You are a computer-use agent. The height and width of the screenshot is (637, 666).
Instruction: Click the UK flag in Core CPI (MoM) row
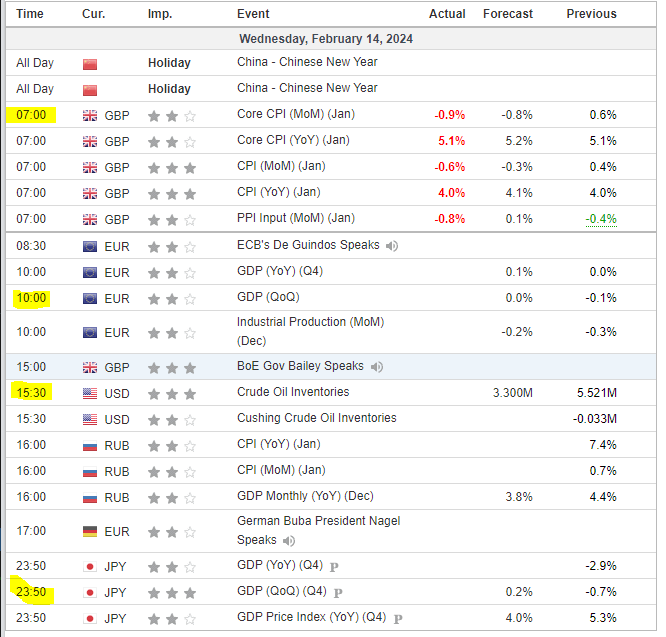90,116
